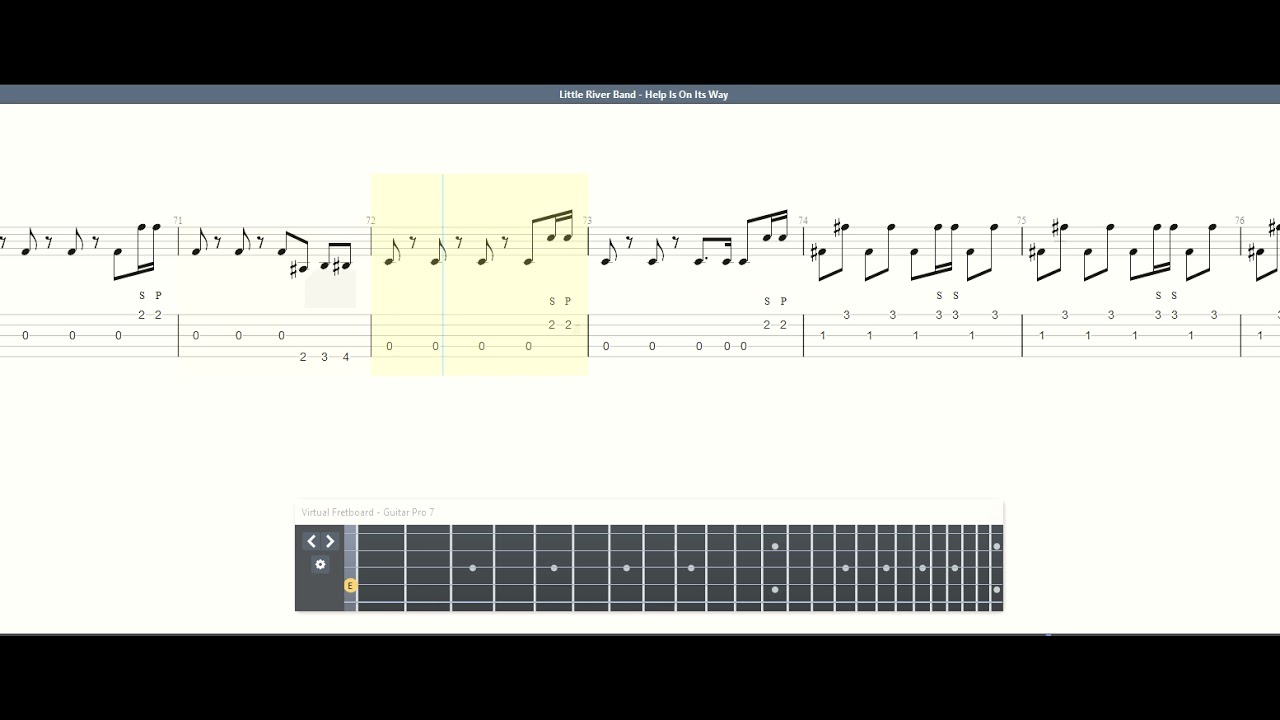Select the fret 4 tab number in measure 71

point(346,357)
